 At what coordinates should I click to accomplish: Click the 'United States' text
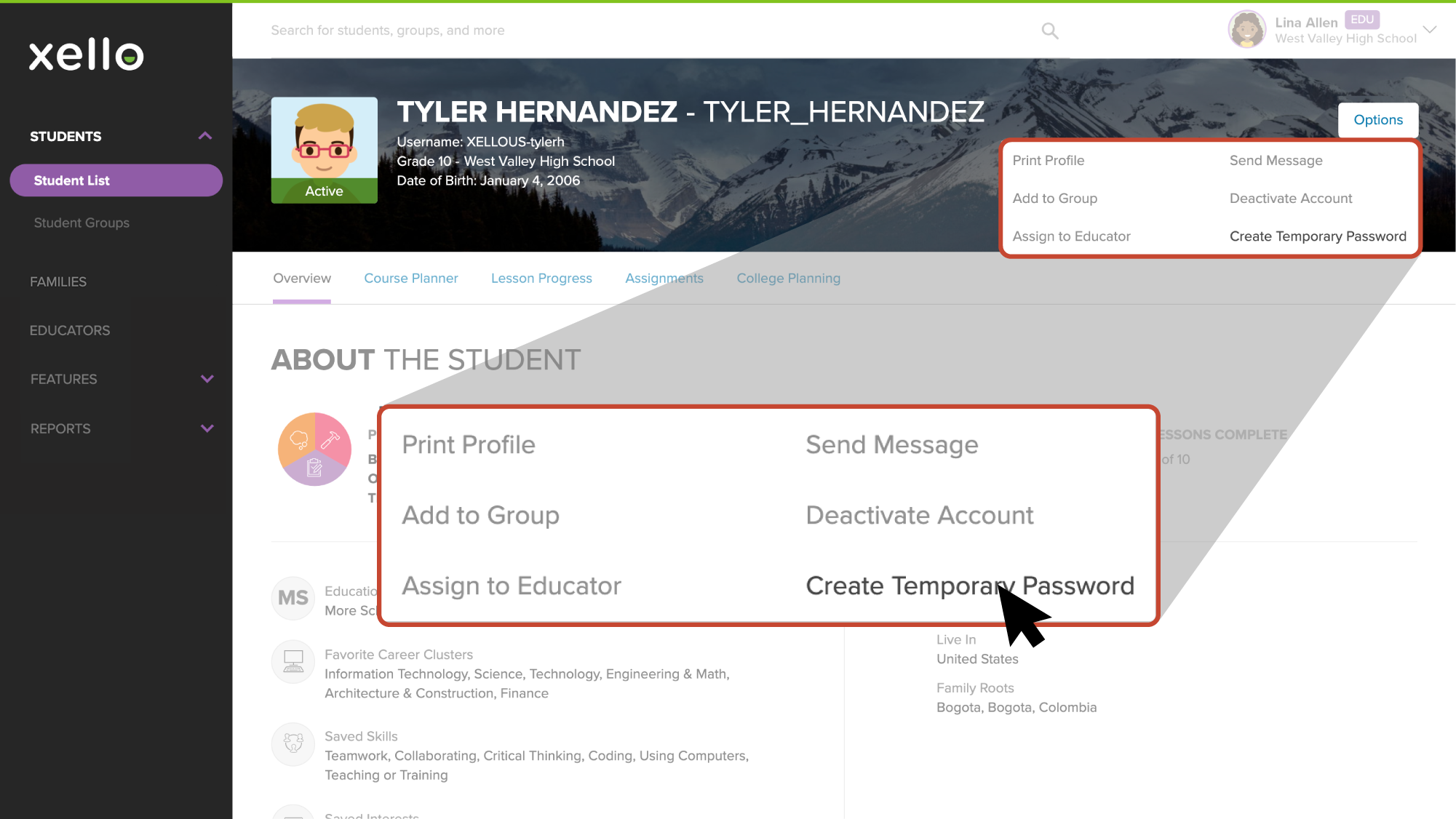pos(977,659)
